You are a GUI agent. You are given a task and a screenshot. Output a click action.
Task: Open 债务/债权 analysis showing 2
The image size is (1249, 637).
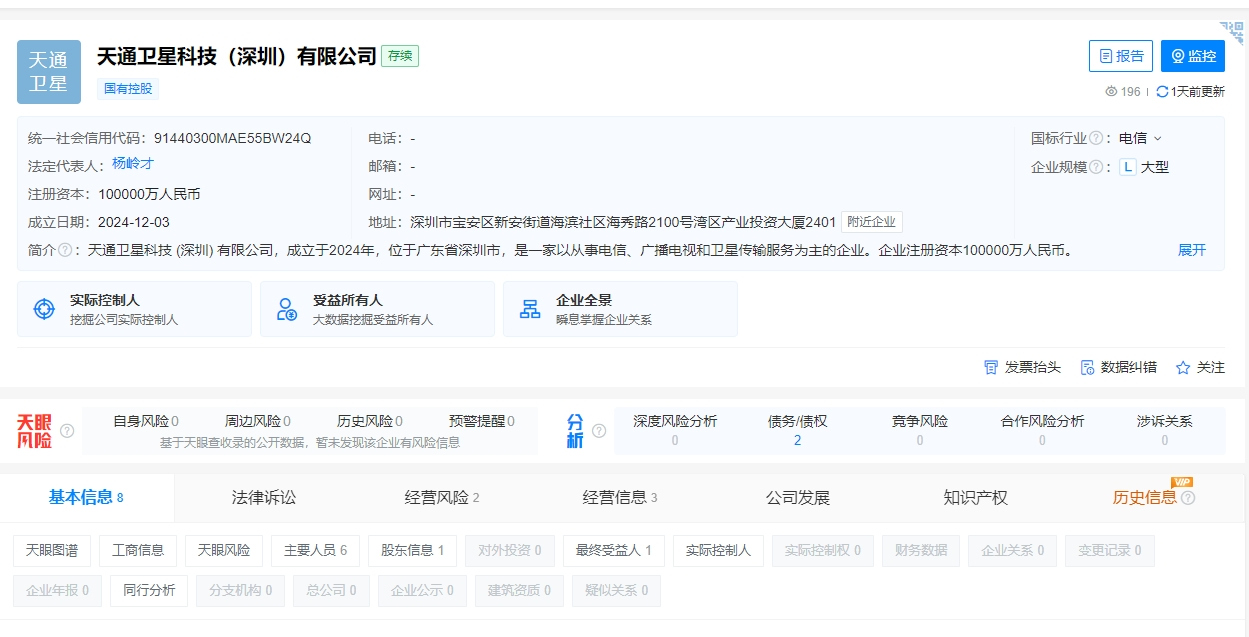[797, 430]
